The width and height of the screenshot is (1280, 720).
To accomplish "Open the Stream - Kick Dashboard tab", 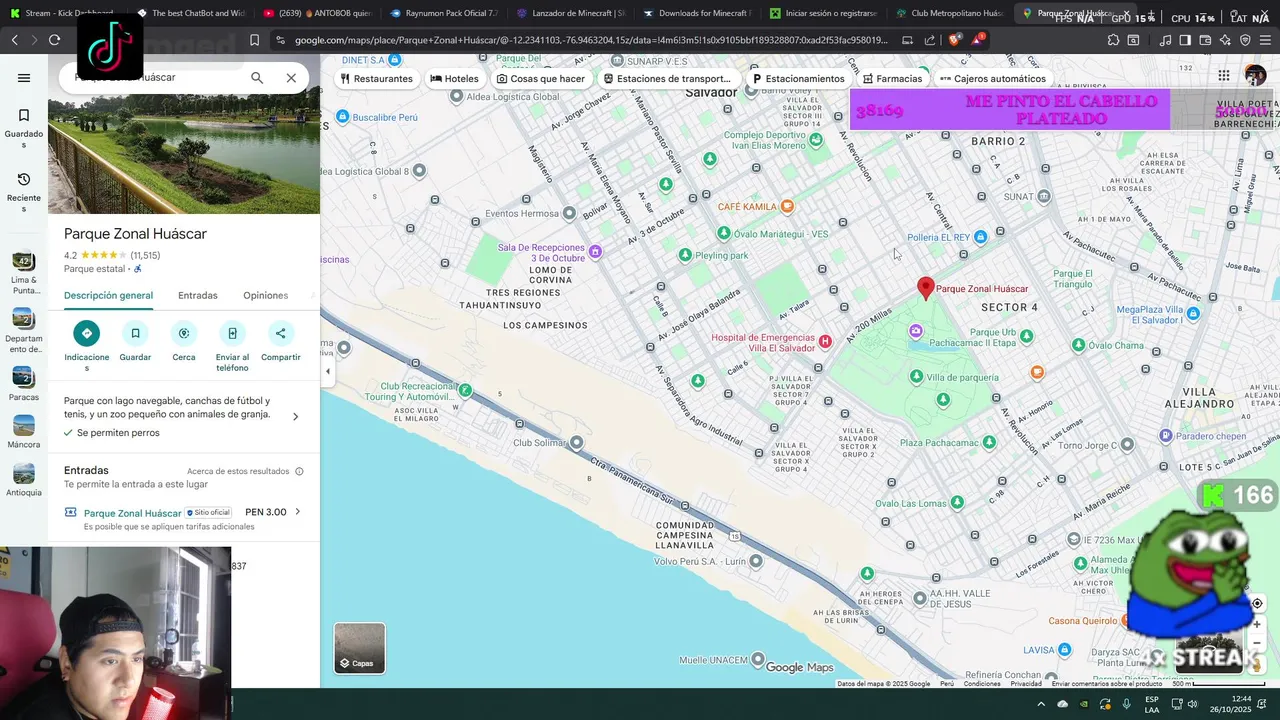I will point(64,14).
